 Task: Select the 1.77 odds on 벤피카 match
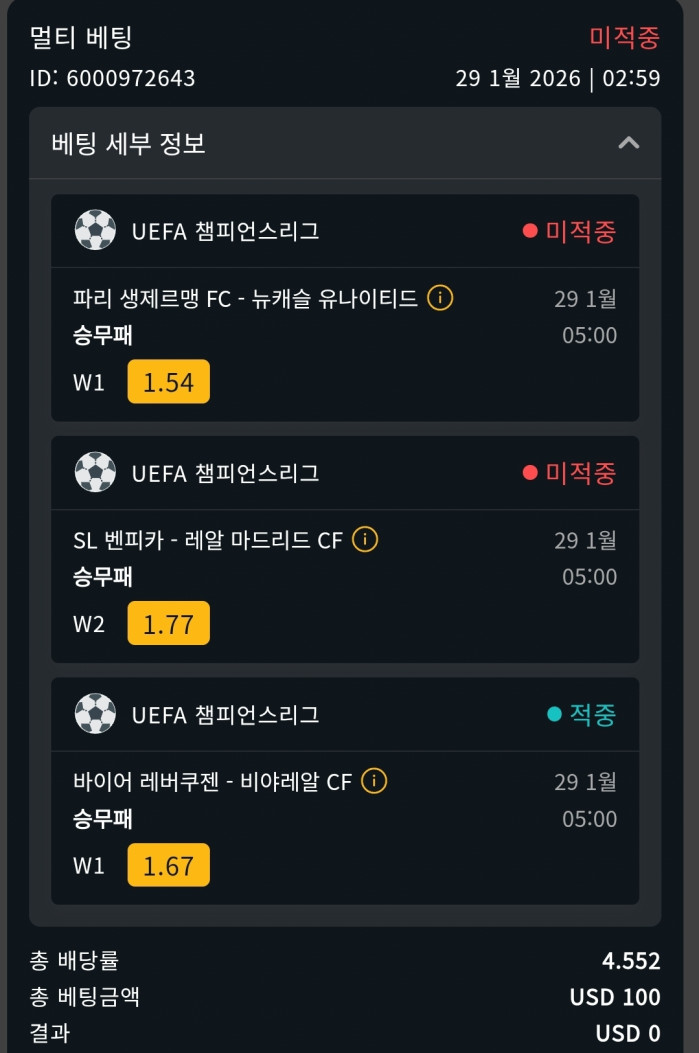tap(168, 623)
